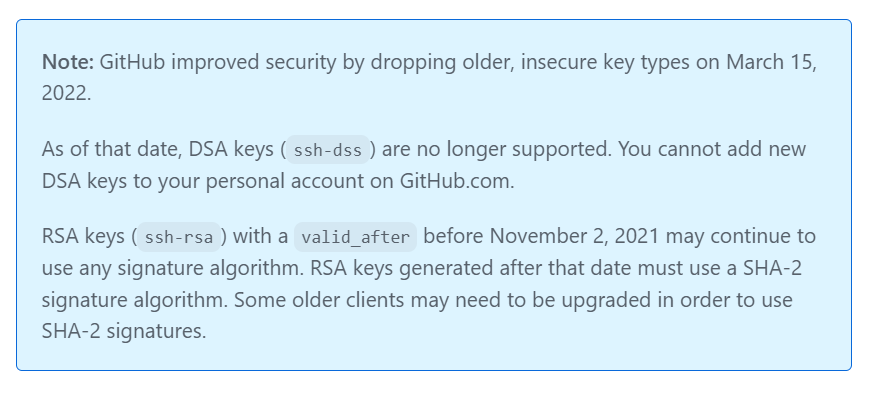Click the words "insecure key types"

[605, 63]
